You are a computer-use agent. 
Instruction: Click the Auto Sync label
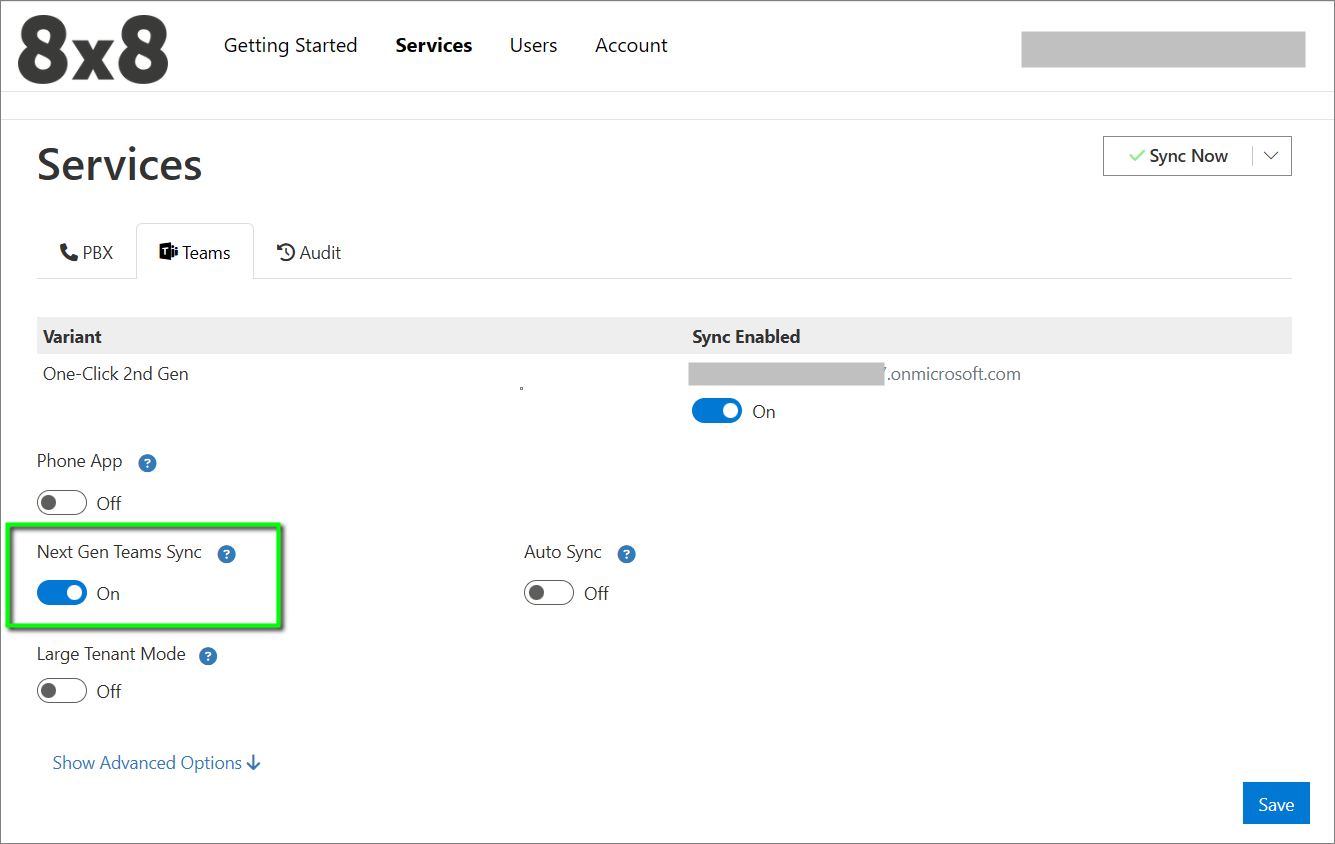pos(563,552)
